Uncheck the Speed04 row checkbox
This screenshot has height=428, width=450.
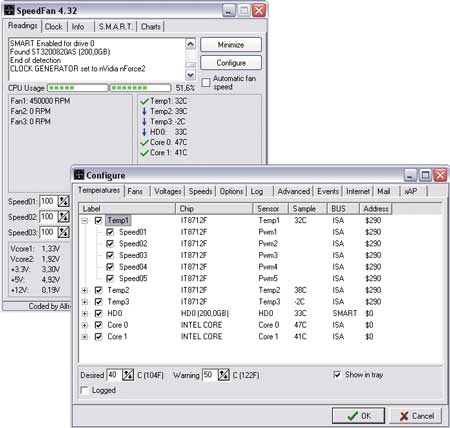(x=110, y=267)
